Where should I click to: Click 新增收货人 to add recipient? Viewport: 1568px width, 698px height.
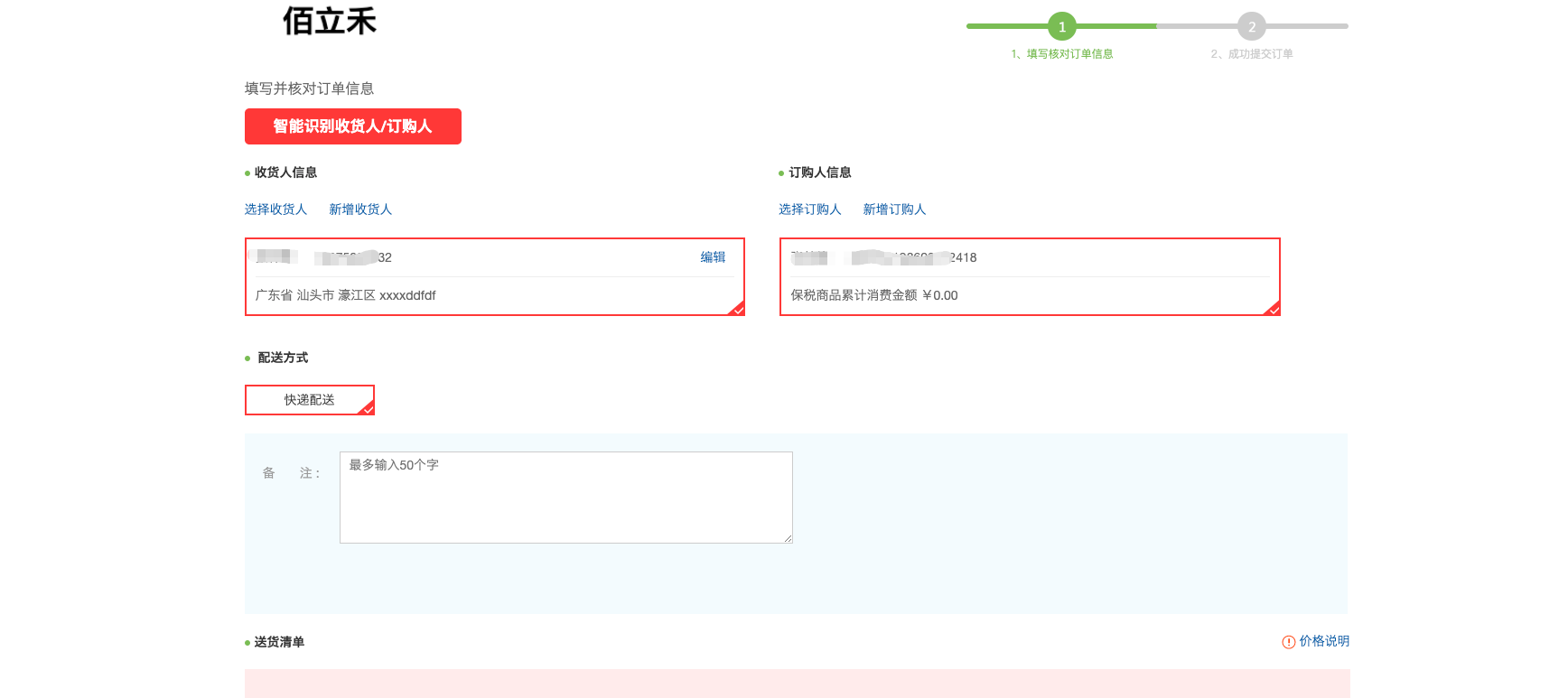coord(360,209)
